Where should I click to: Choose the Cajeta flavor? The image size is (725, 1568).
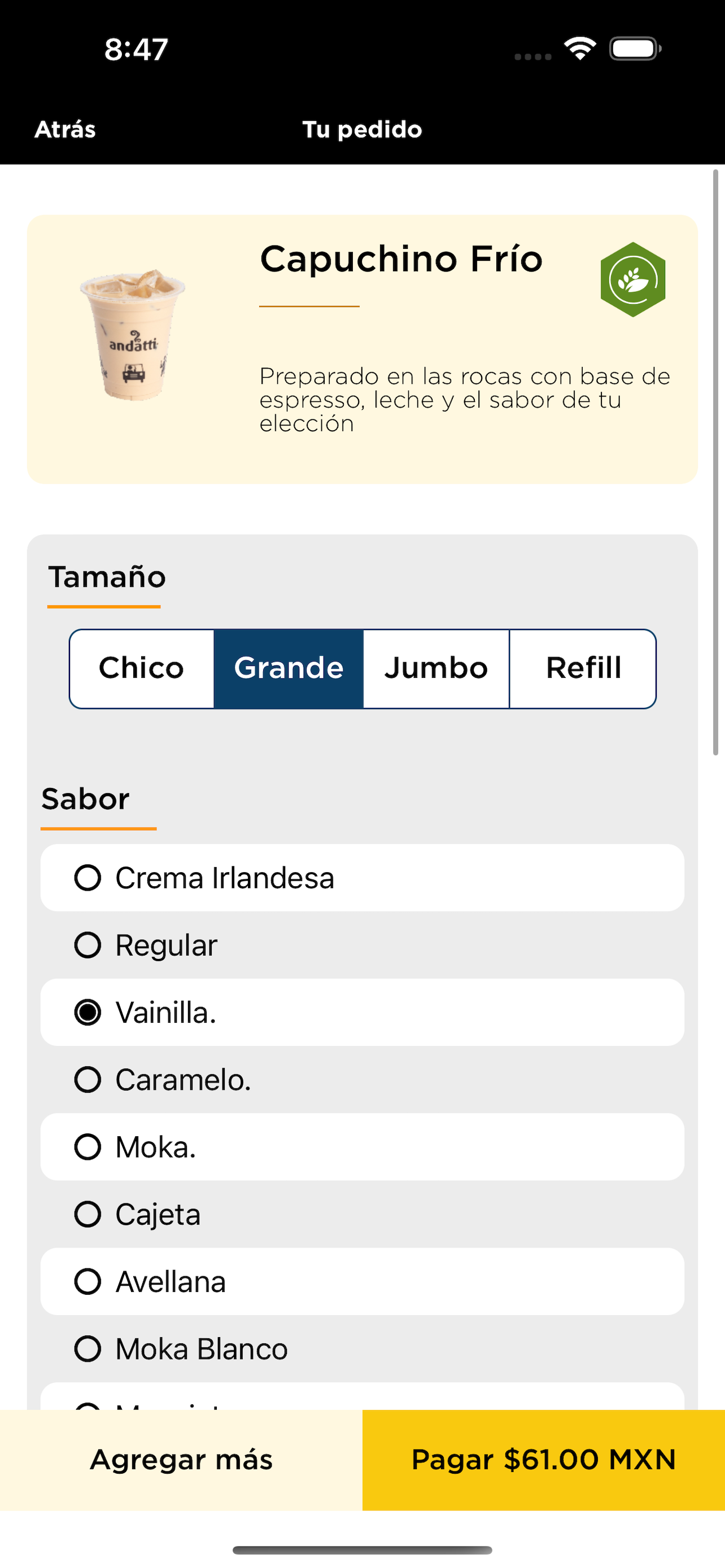pos(362,1214)
